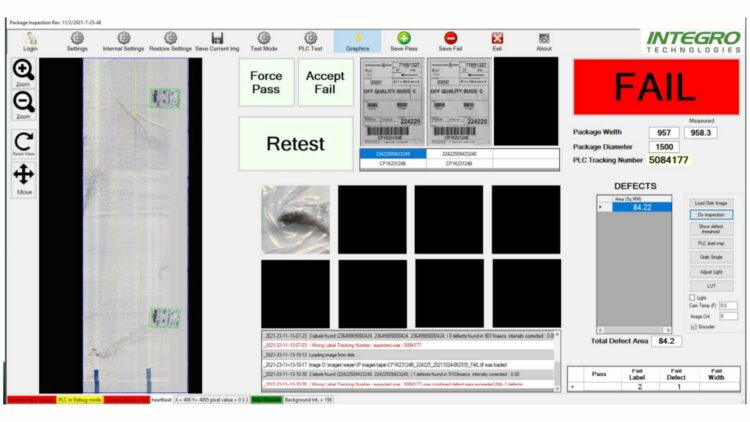Image resolution: width=750 pixels, height=422 pixels.
Task: Click the pixel value coordinates status
Action: 211,400
